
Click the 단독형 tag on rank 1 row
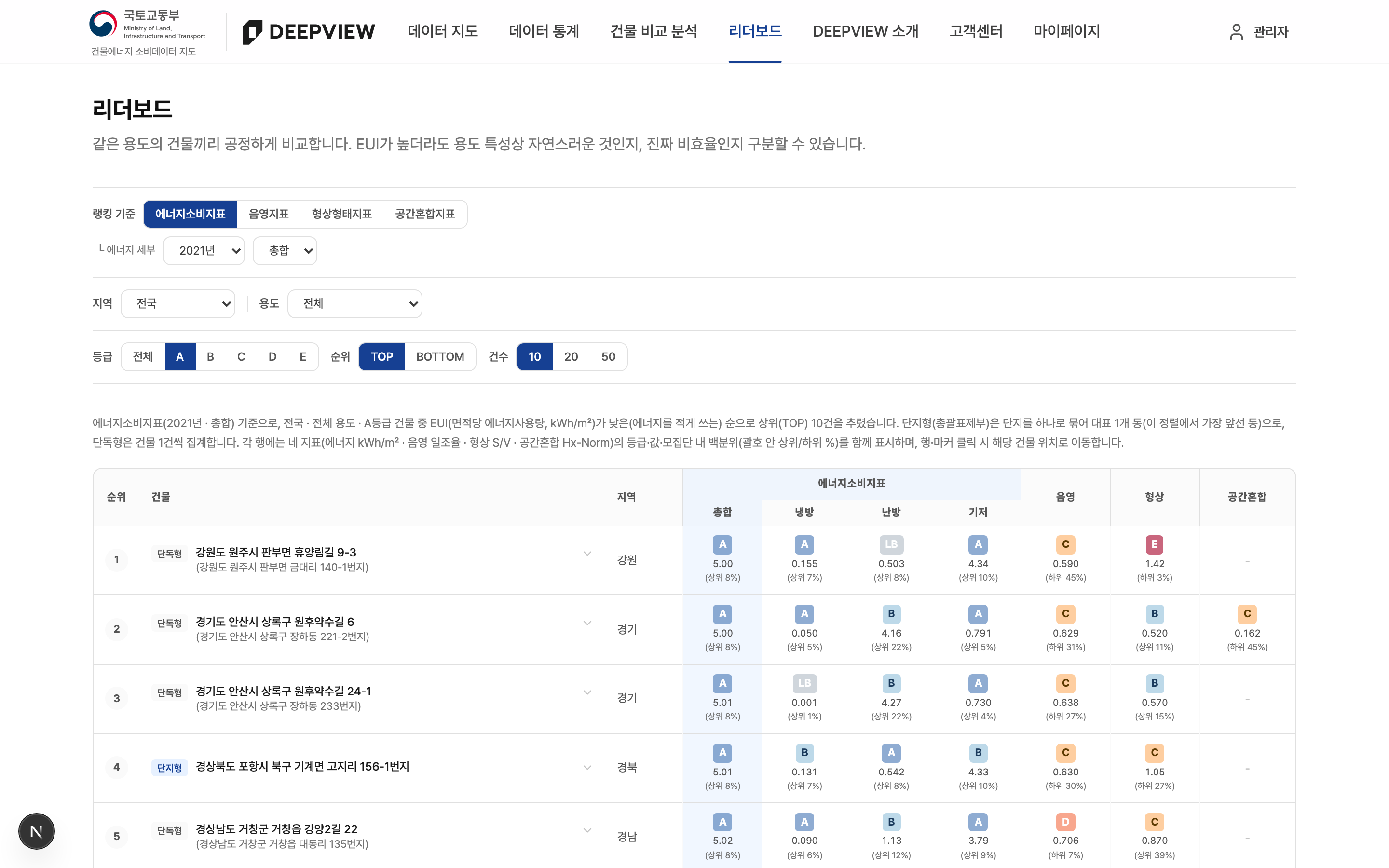coord(169,554)
